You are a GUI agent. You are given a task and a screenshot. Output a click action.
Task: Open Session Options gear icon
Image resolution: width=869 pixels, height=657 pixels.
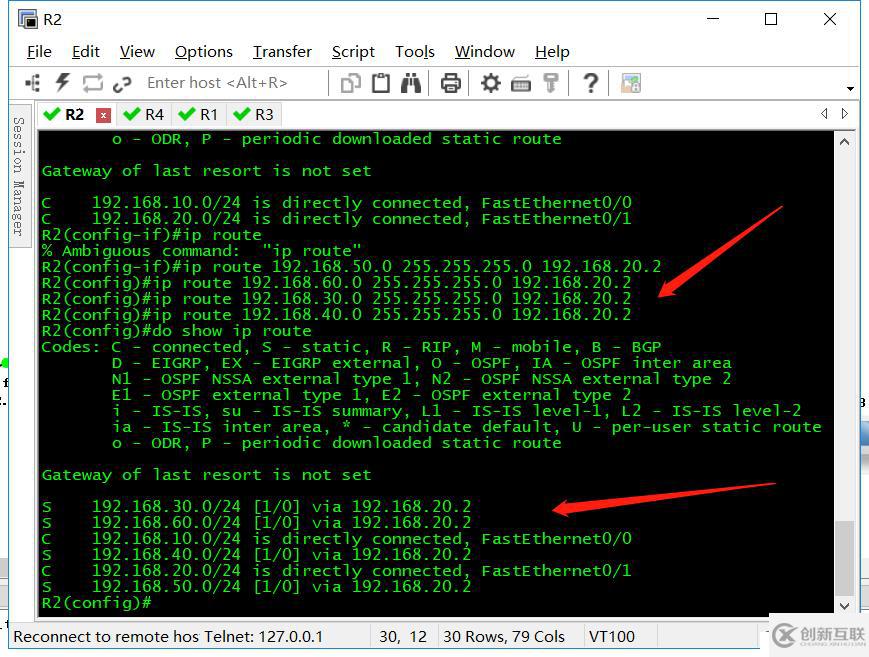tap(490, 83)
